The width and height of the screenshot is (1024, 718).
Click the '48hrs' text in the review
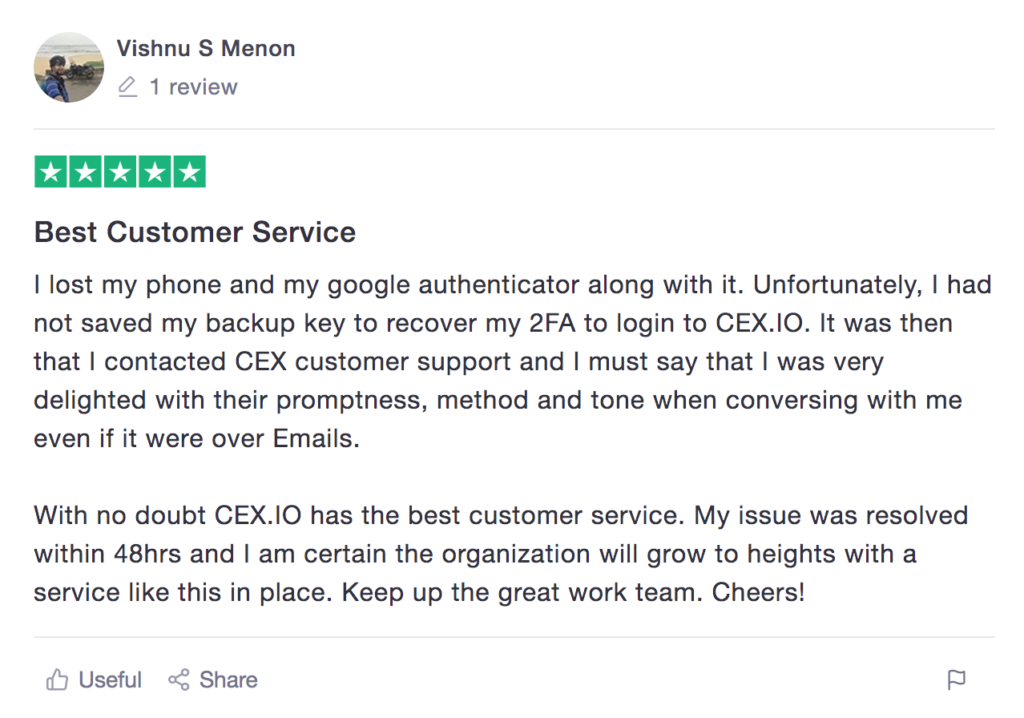point(148,554)
